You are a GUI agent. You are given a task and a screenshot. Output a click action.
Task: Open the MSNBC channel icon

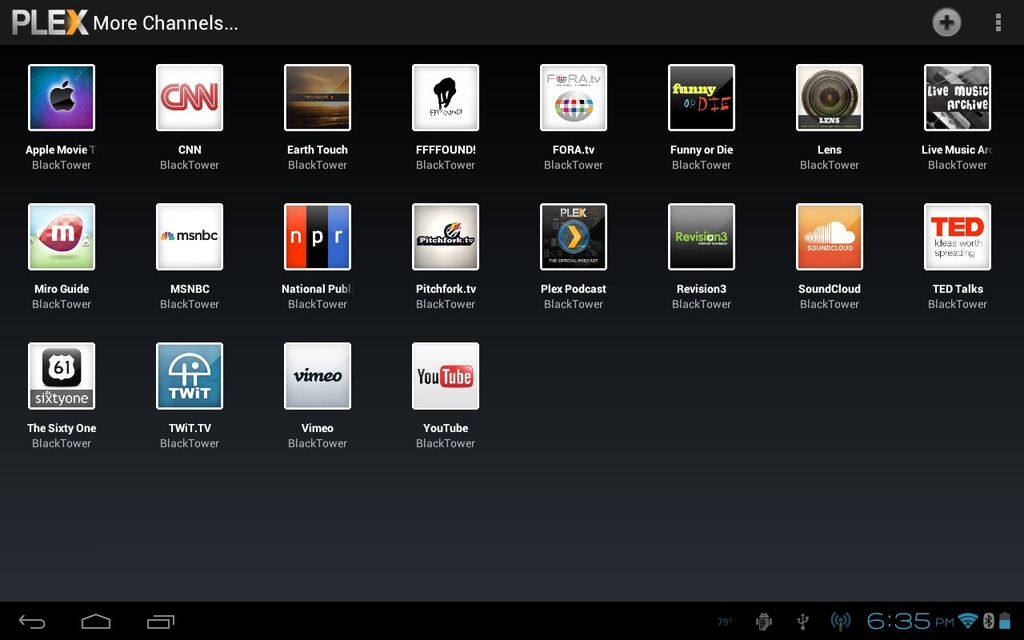pyautogui.click(x=189, y=236)
